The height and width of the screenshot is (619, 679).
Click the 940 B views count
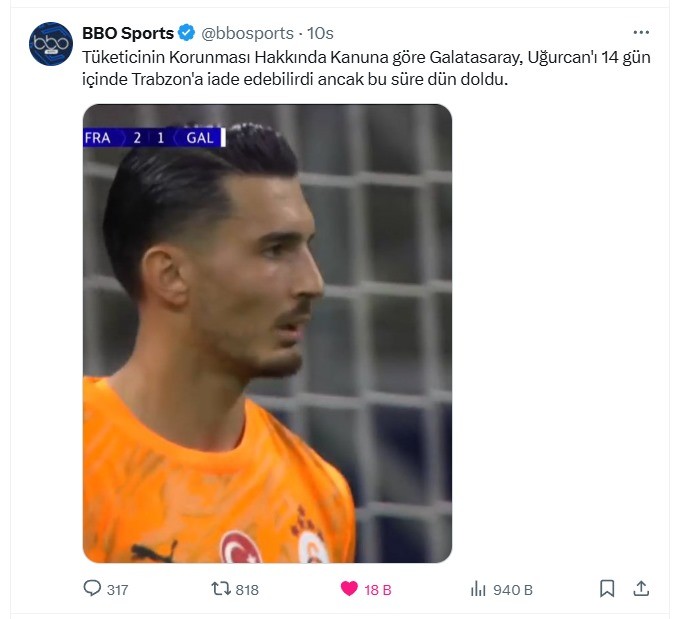pos(513,590)
